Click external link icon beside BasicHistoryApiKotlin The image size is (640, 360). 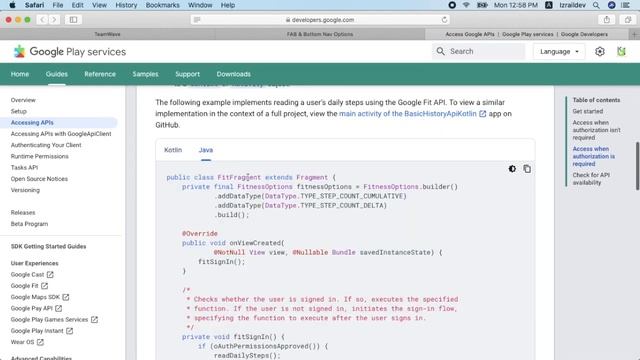pyautogui.click(x=482, y=114)
